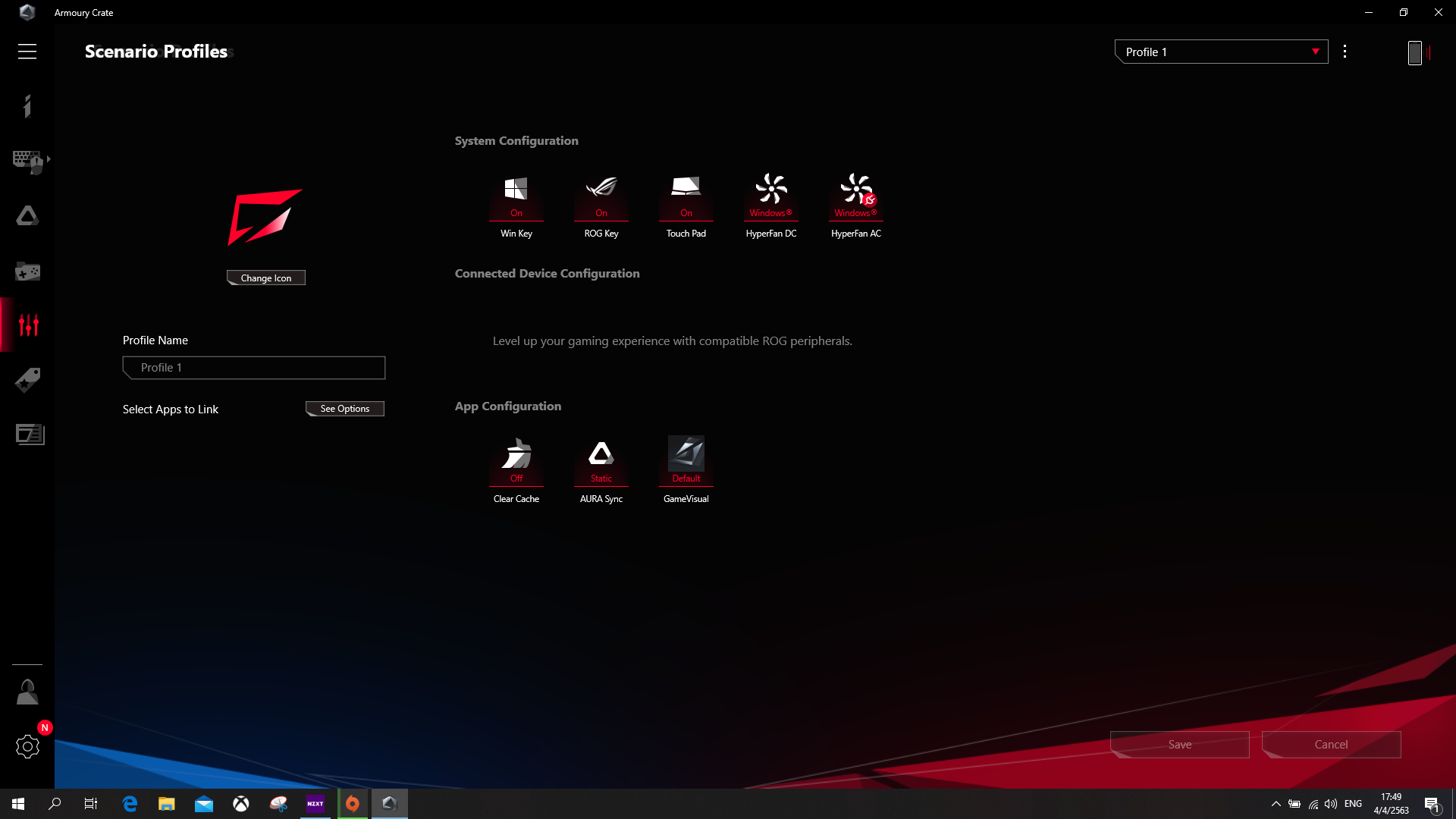Toggle the Win Key setting
This screenshot has height=819, width=1456.
coord(516,207)
